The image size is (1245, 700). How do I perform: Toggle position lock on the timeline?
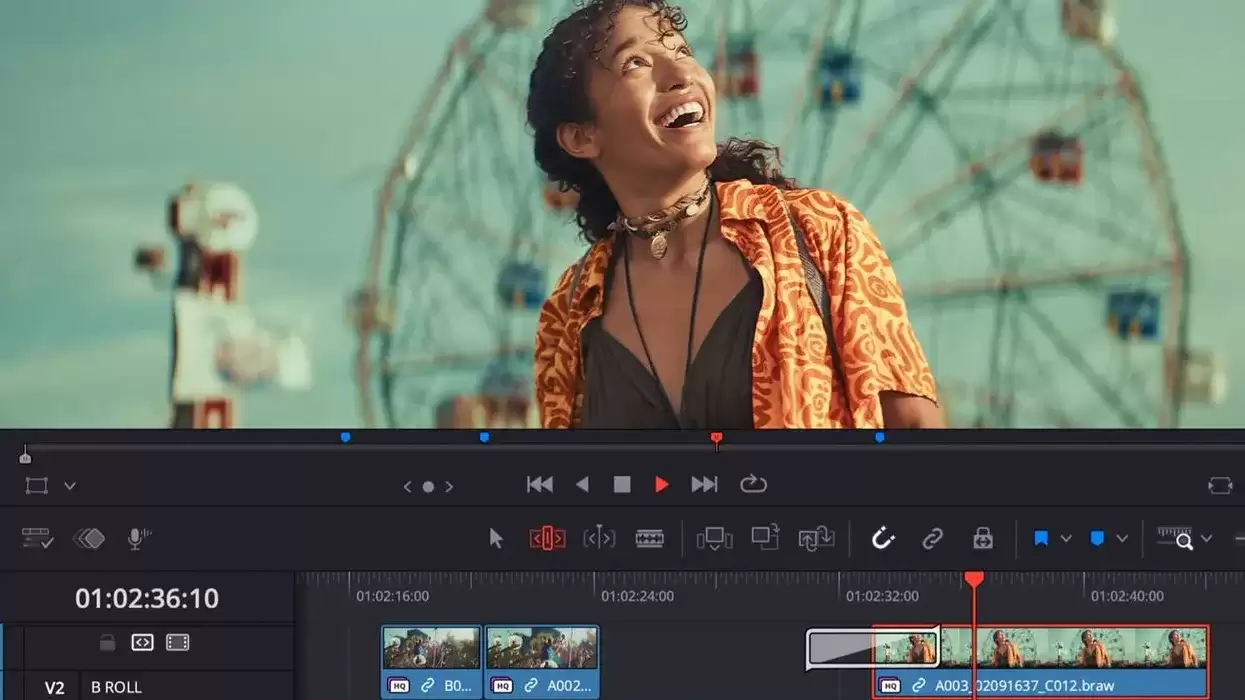(x=981, y=538)
